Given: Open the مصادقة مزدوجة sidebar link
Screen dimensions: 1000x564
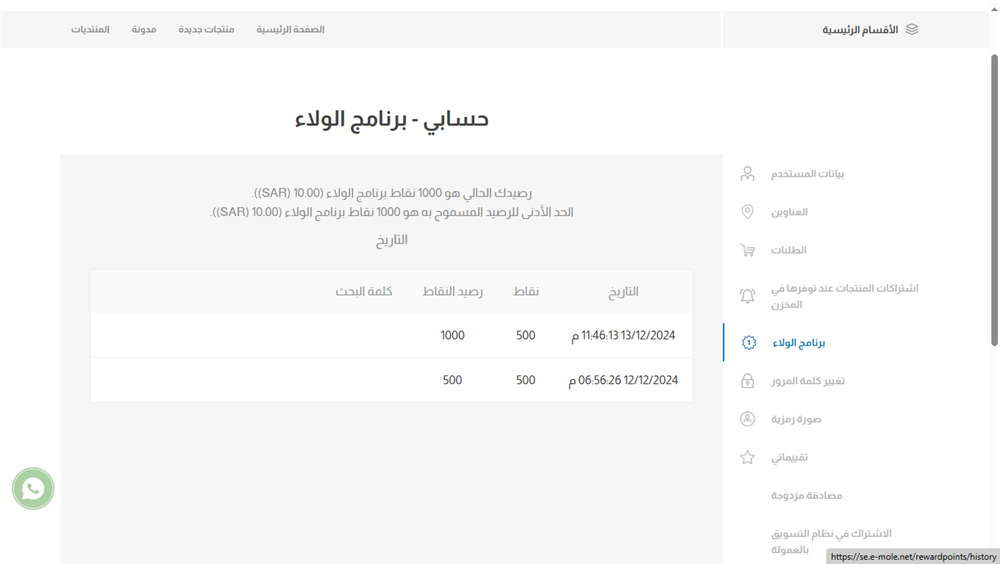Looking at the screenshot, I should 806,496.
